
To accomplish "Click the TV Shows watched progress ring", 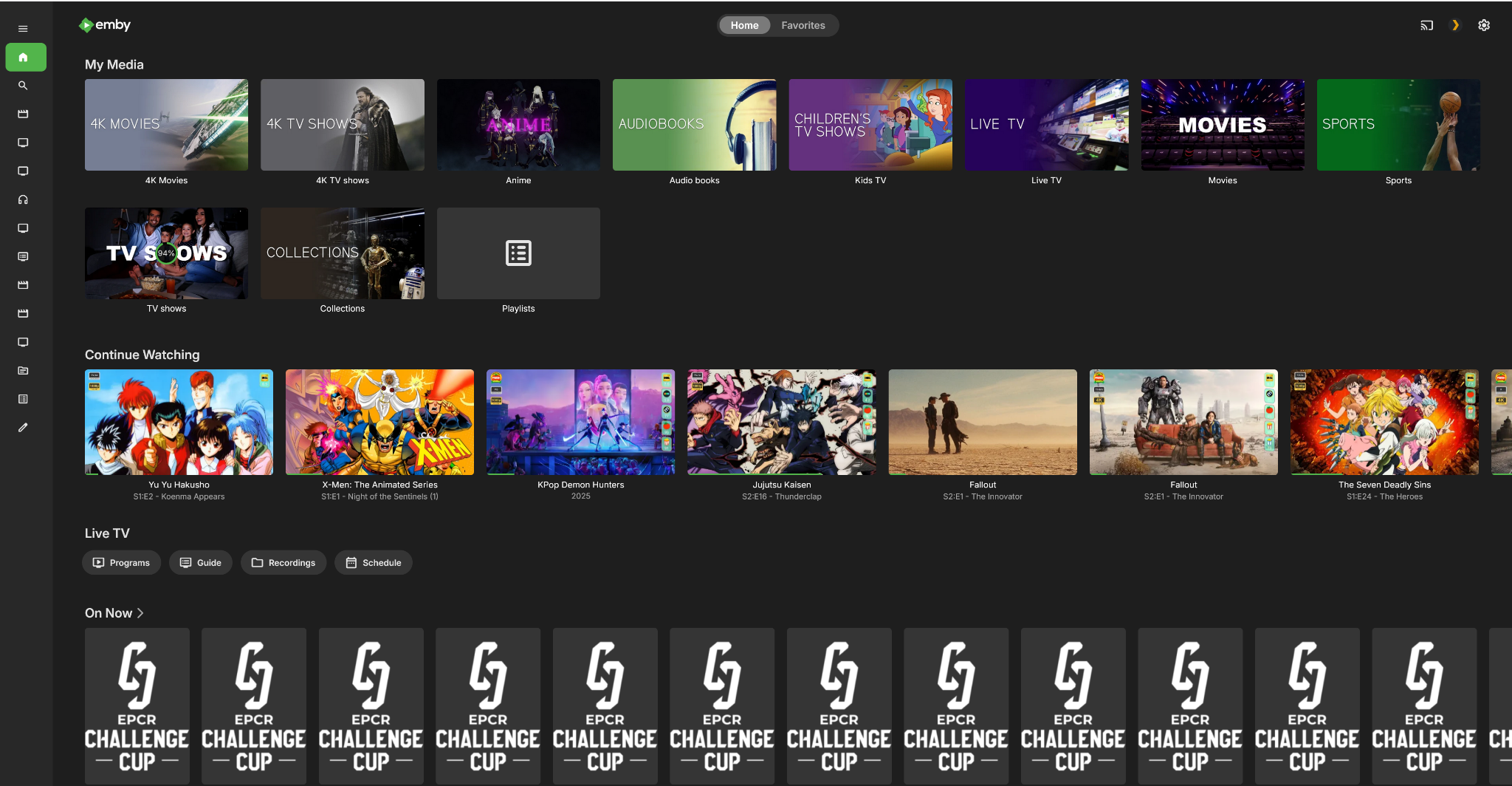I will [166, 253].
